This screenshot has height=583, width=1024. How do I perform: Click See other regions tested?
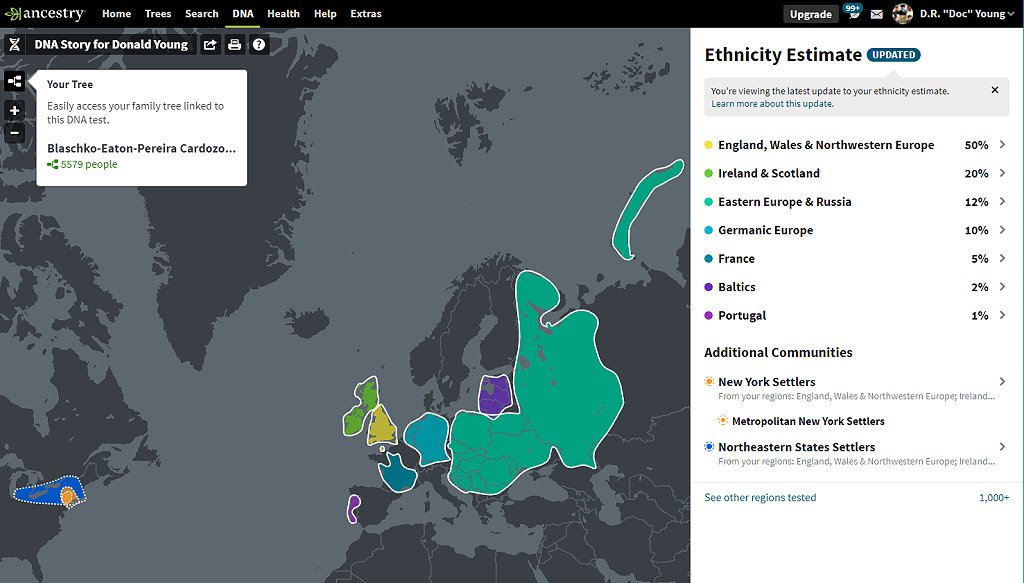click(x=760, y=497)
